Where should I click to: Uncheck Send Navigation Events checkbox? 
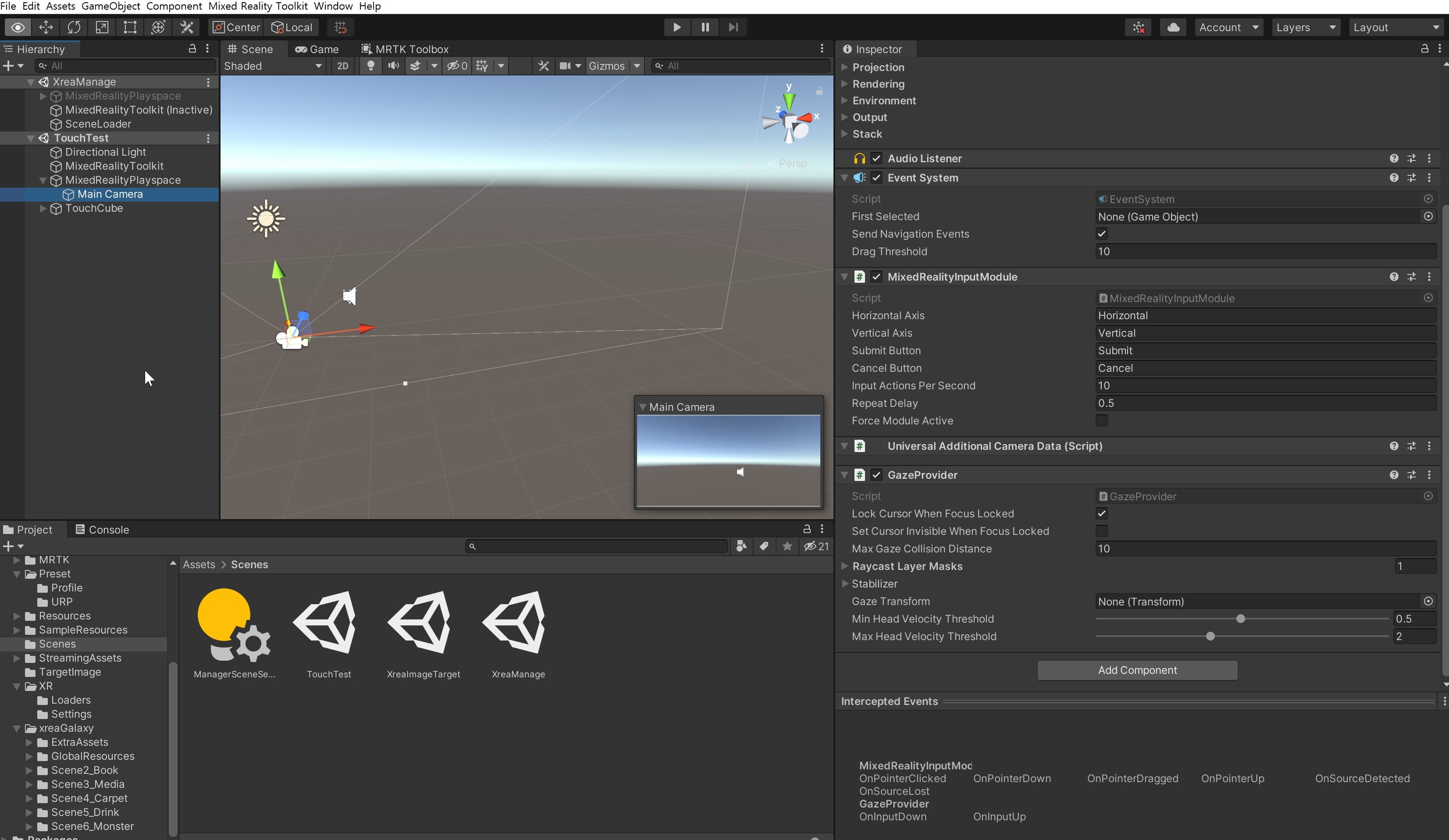click(1101, 234)
